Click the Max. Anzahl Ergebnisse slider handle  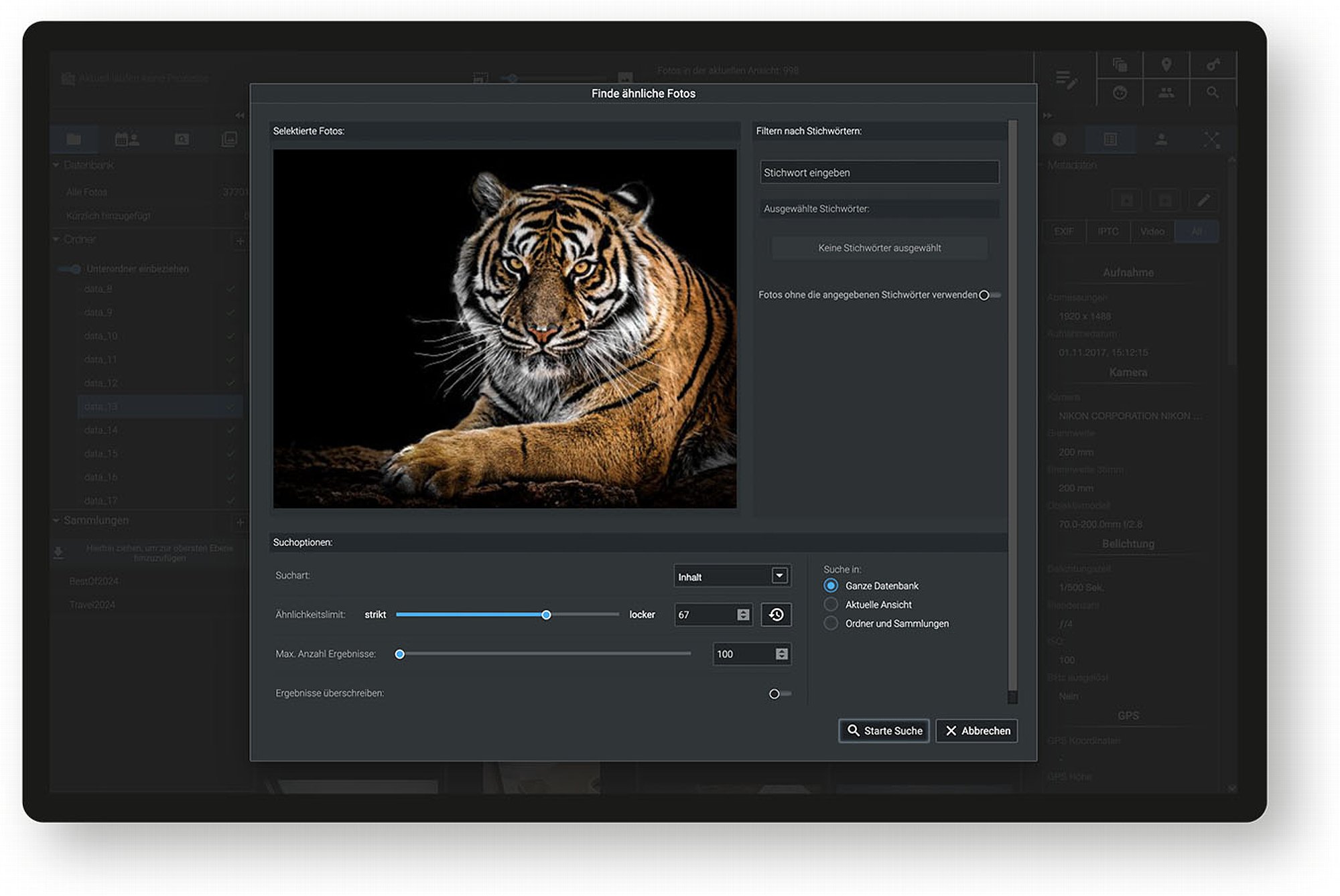tap(400, 654)
